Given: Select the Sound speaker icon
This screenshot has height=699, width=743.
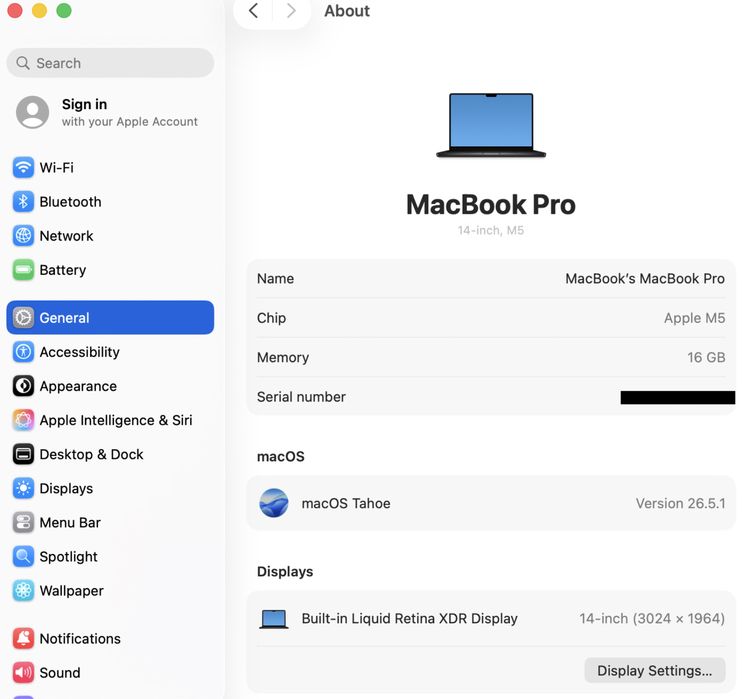Looking at the screenshot, I should (23, 672).
